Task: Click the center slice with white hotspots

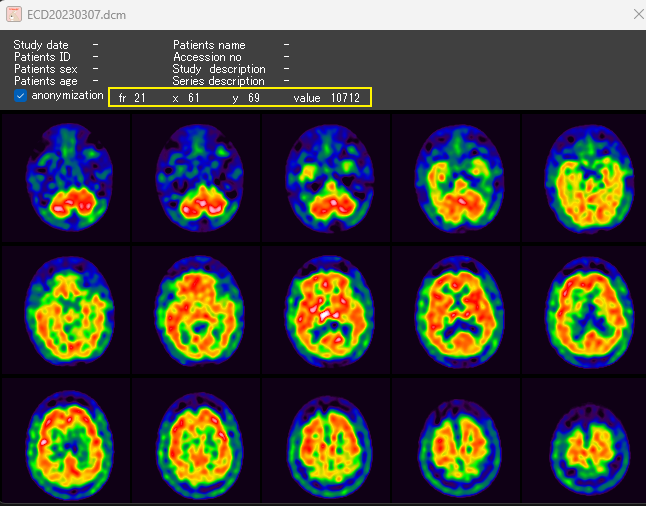Action: coord(325,309)
